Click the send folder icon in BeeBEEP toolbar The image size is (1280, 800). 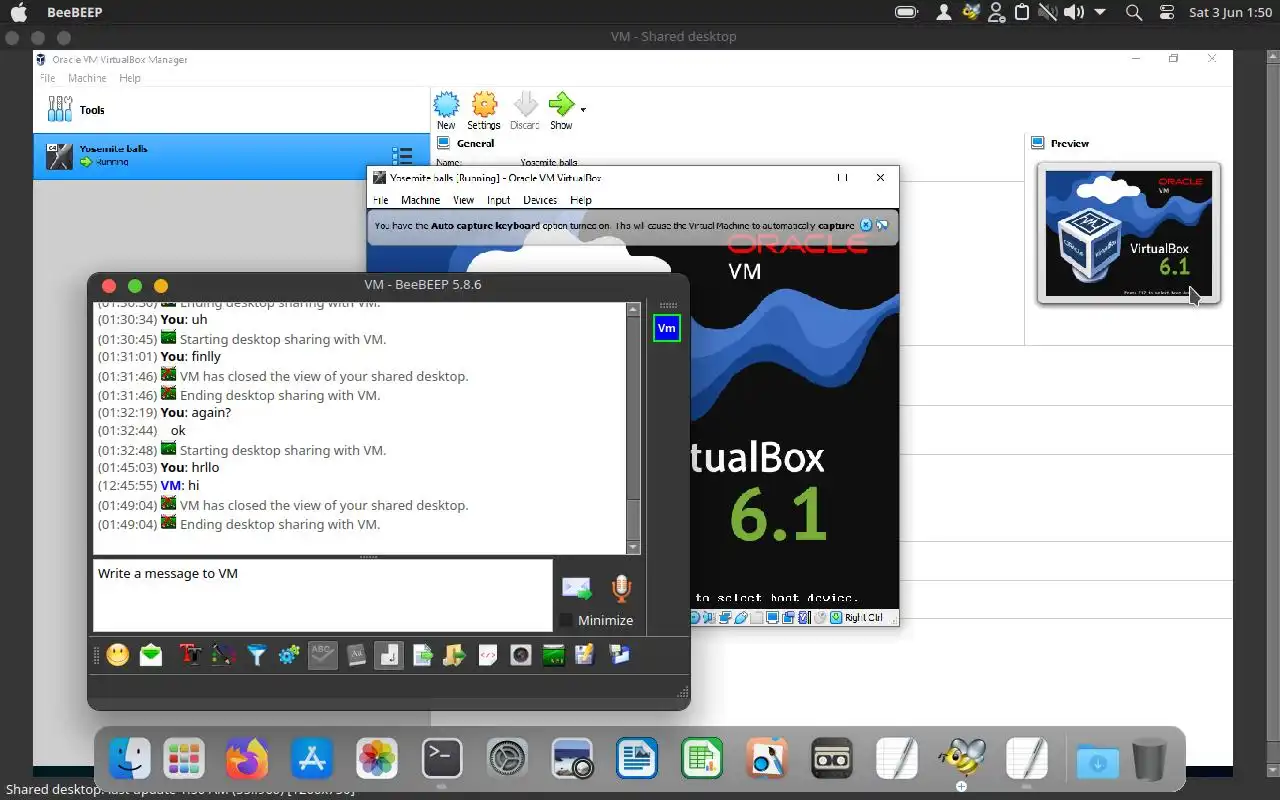[455, 655]
